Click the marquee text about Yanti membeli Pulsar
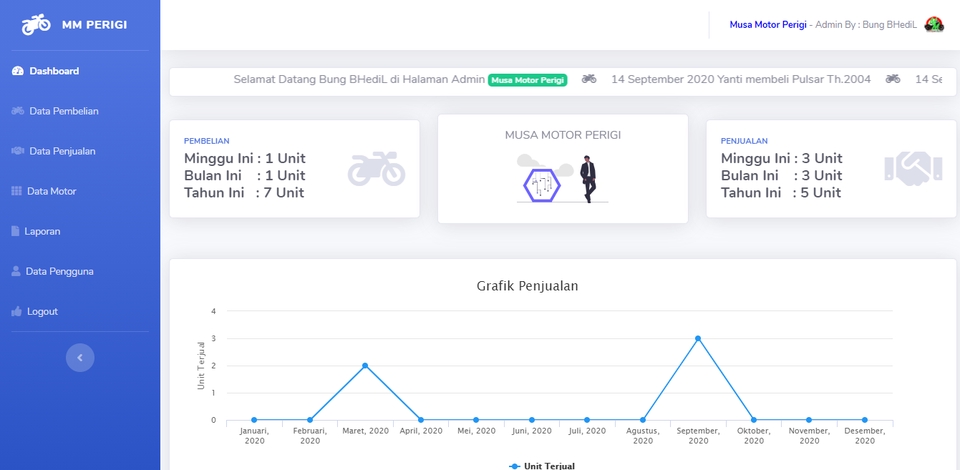The height and width of the screenshot is (470, 960). pos(741,80)
